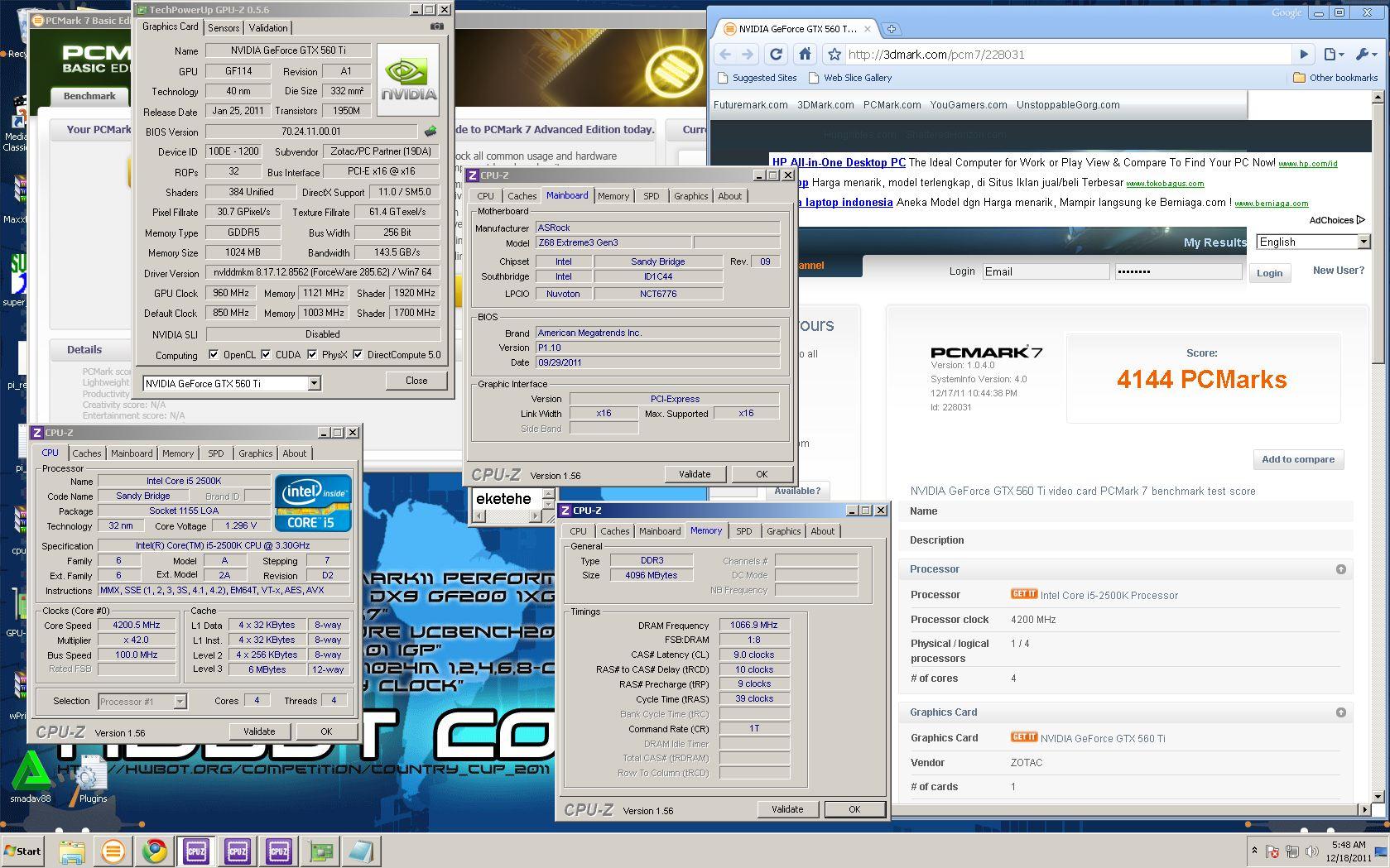Open smadav88 desktop icon

30,778
